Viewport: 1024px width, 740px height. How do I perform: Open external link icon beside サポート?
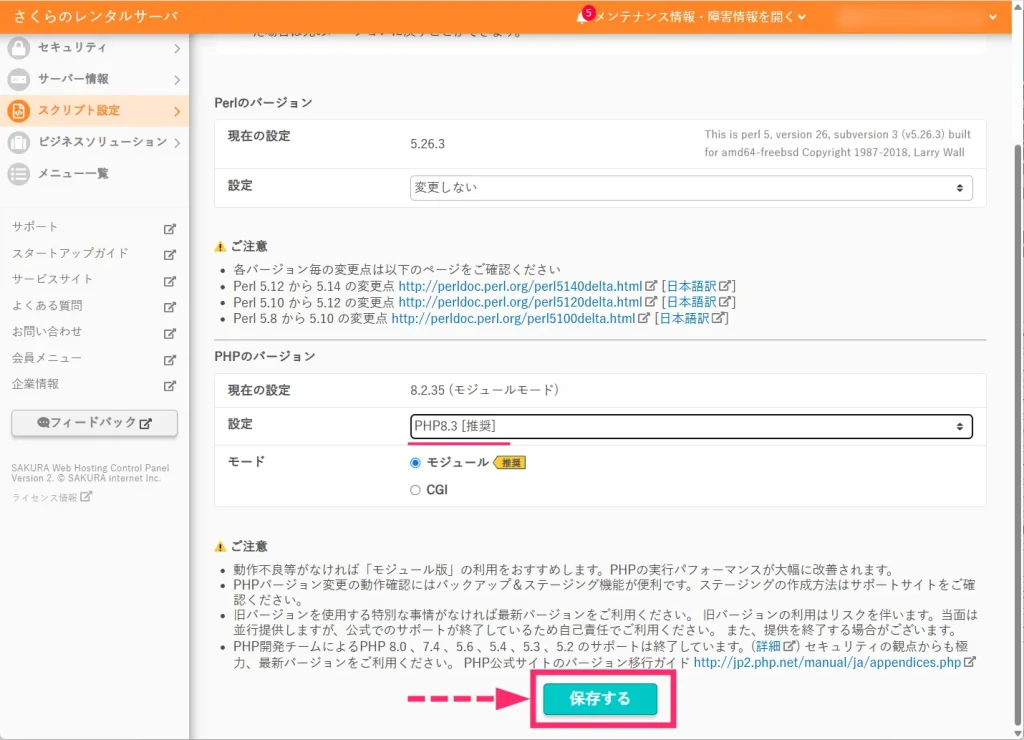[x=170, y=229]
